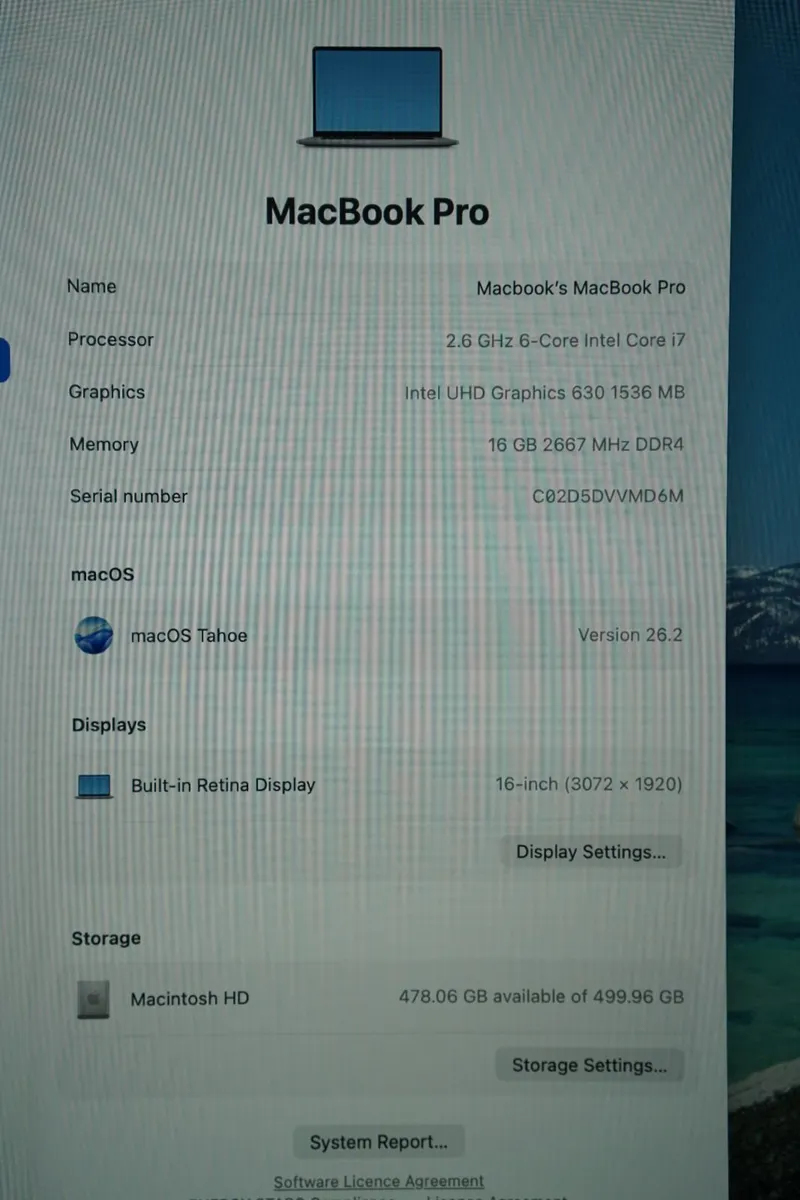Select 'Intel UHD Graphics 630 1536 MB' value
This screenshot has height=1200, width=800.
(x=545, y=392)
